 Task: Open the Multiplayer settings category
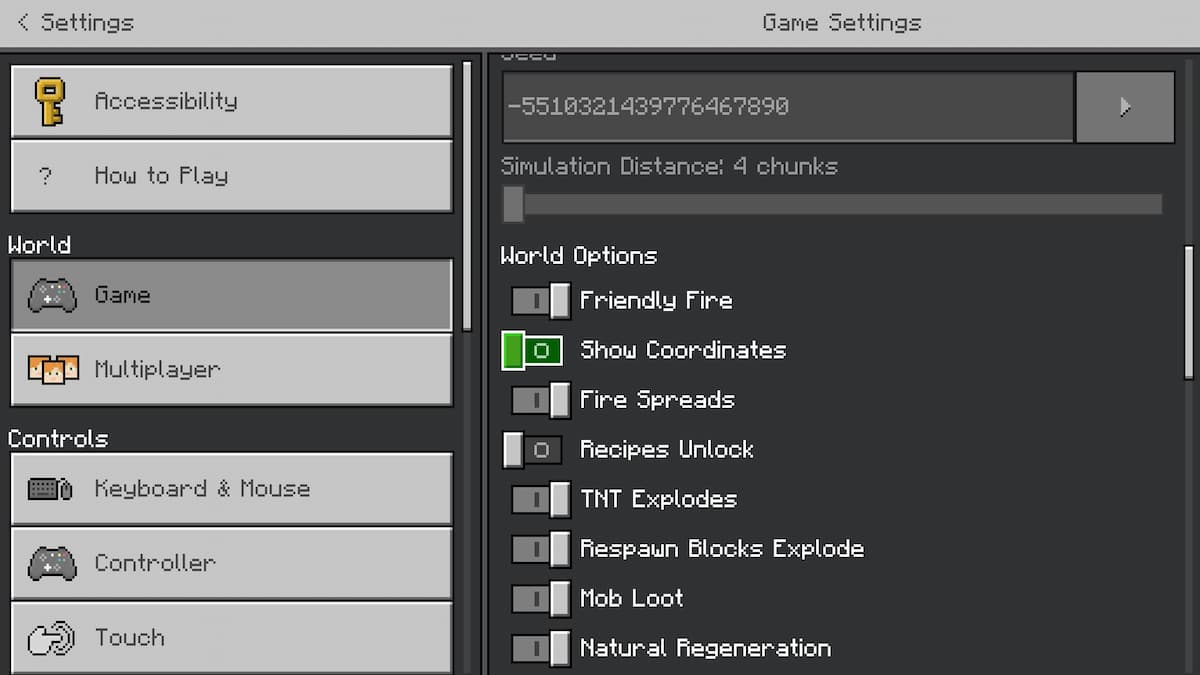[x=230, y=369]
